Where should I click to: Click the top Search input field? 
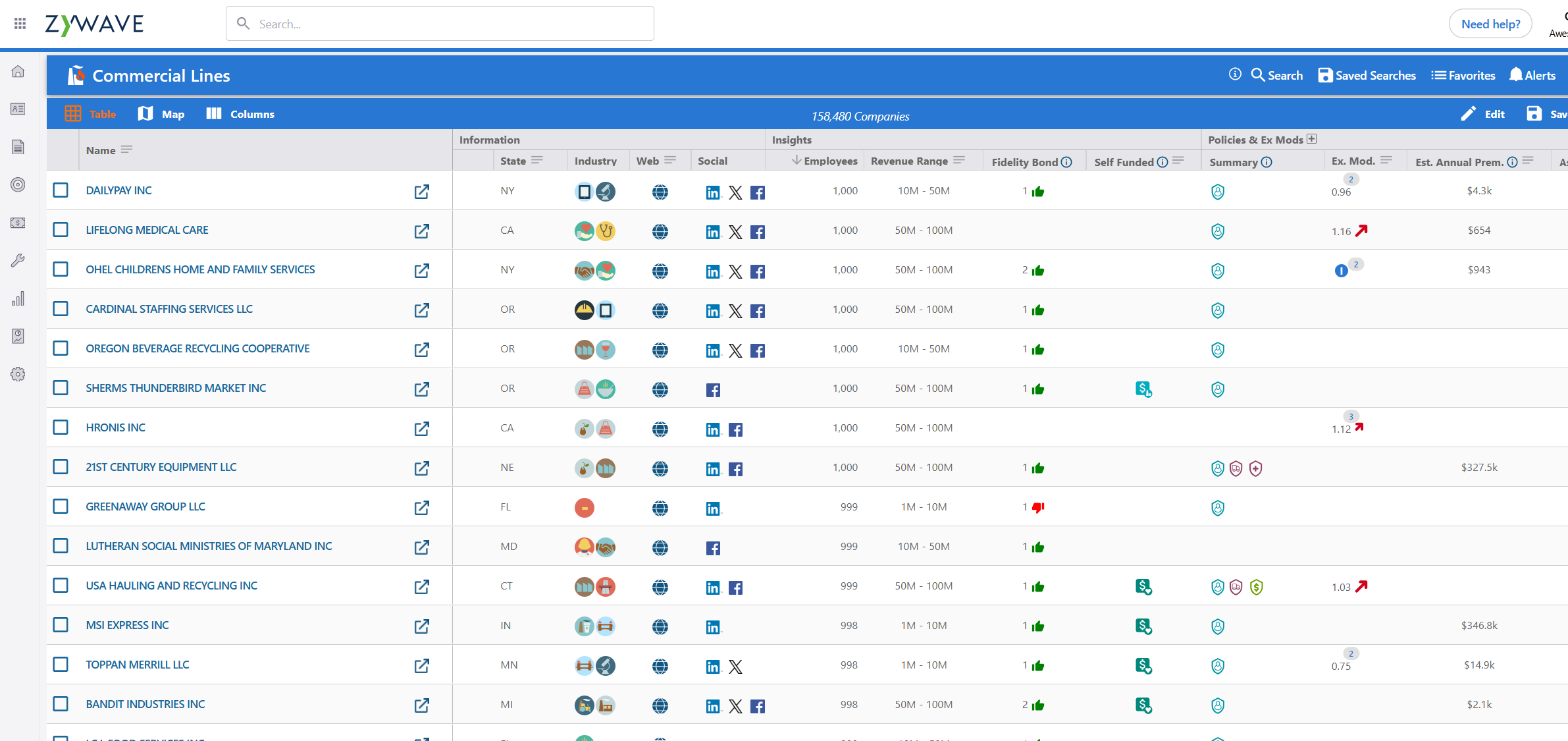pyautogui.click(x=440, y=24)
